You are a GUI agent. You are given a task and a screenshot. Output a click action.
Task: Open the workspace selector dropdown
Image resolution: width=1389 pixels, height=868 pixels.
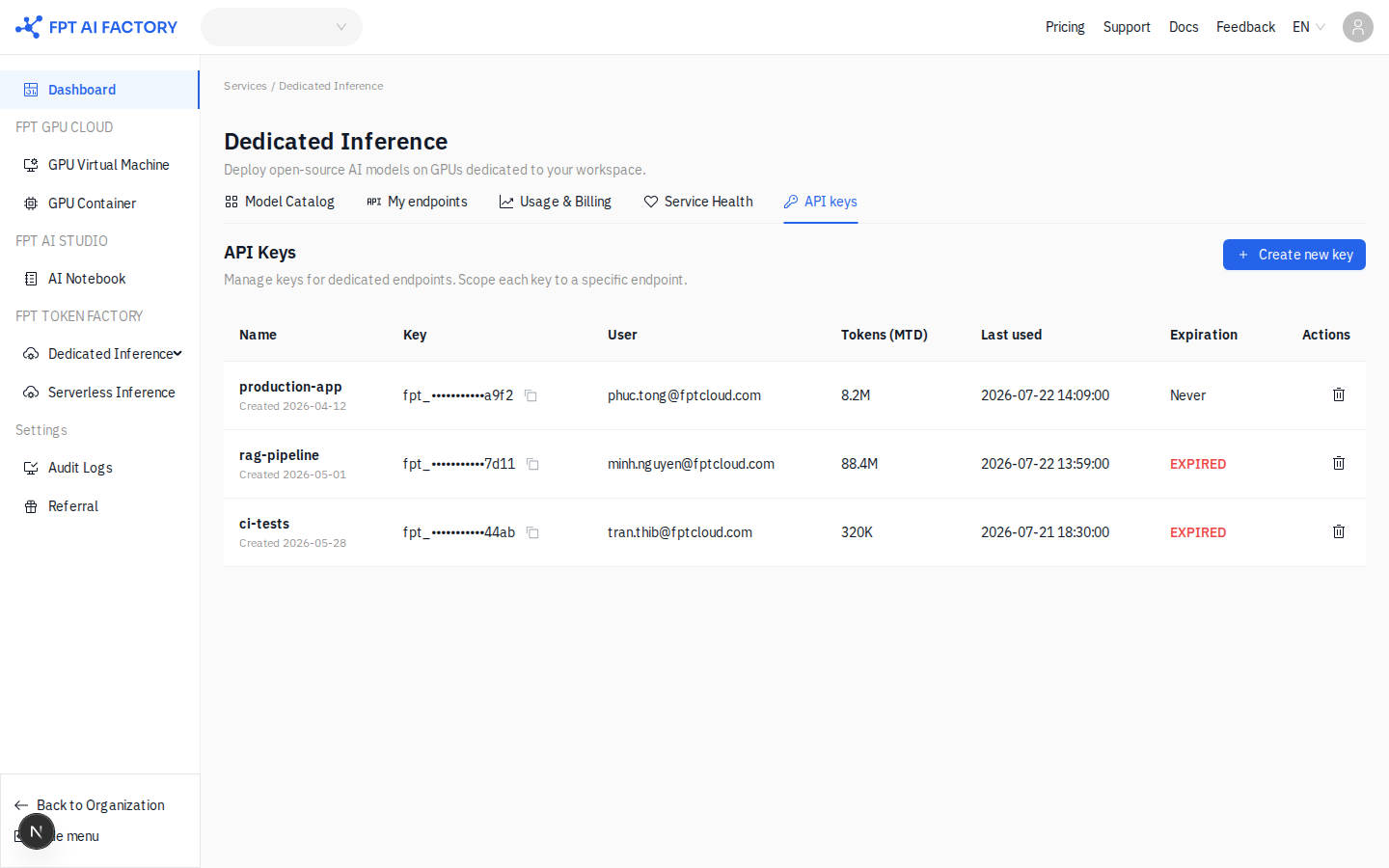pos(282,27)
